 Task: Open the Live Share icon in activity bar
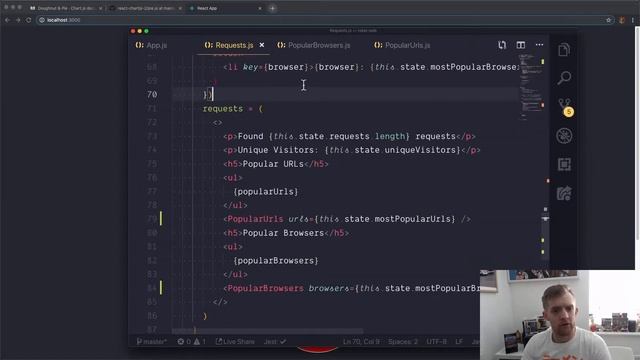click(564, 193)
